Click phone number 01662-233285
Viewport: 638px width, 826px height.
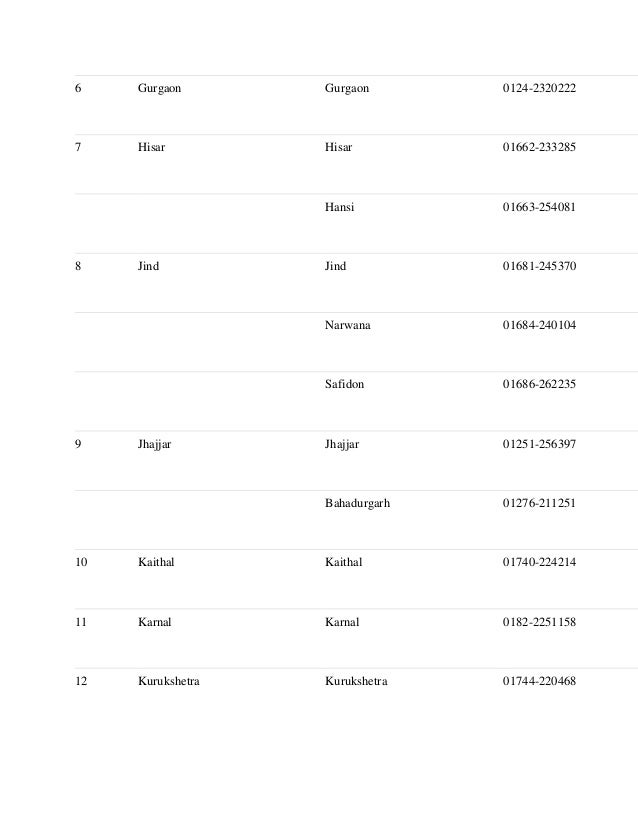pos(539,148)
